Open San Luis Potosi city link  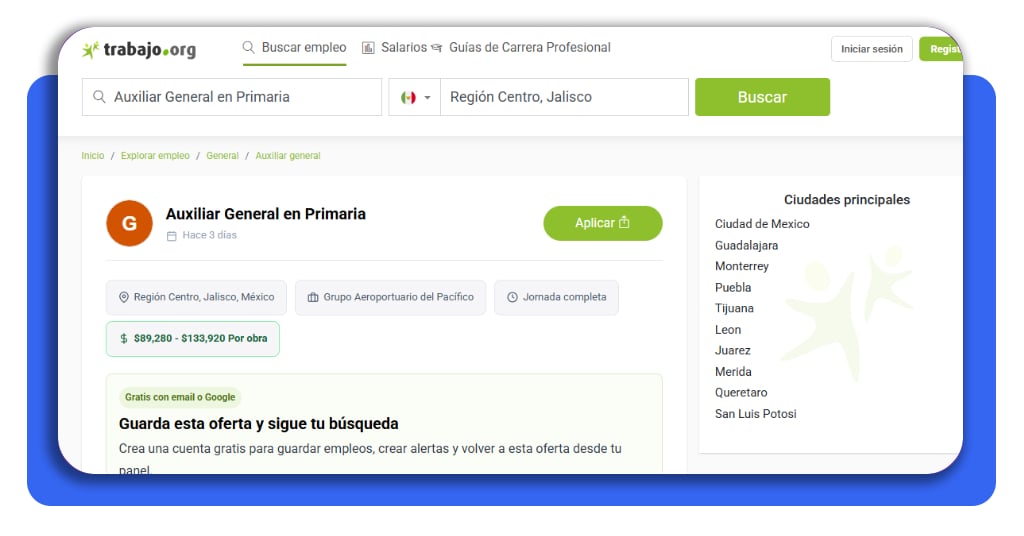756,414
